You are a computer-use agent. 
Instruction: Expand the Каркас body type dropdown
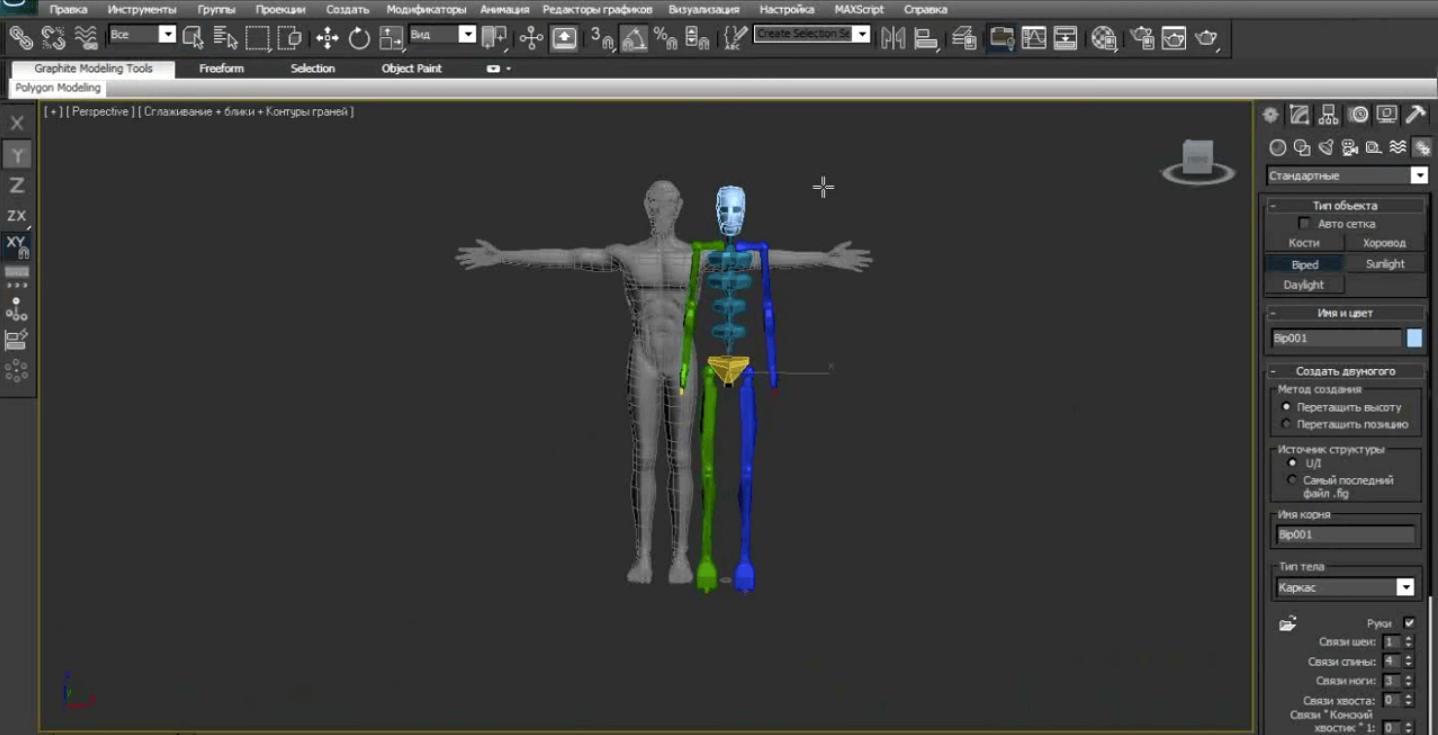(1345, 588)
